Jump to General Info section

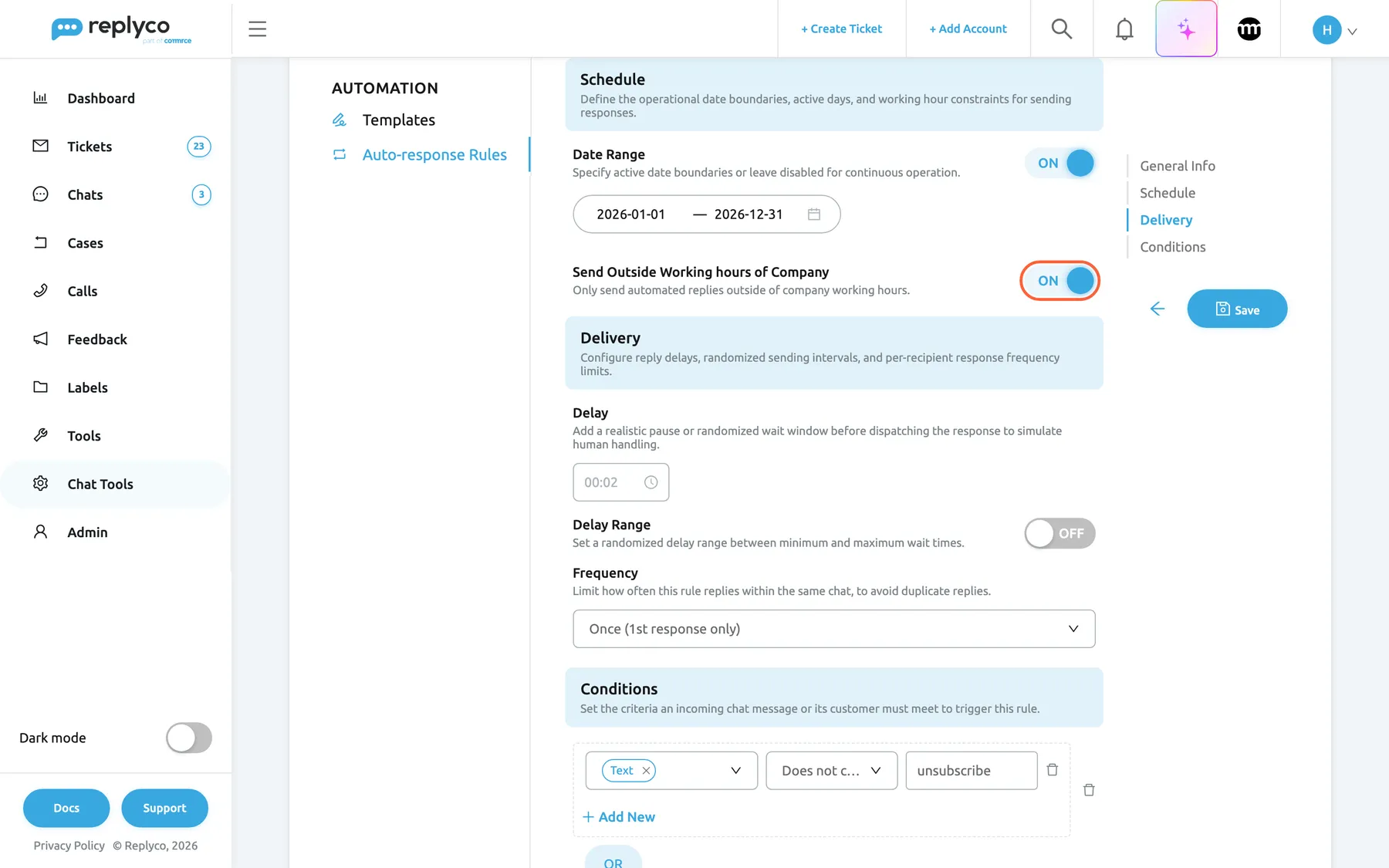click(1178, 166)
